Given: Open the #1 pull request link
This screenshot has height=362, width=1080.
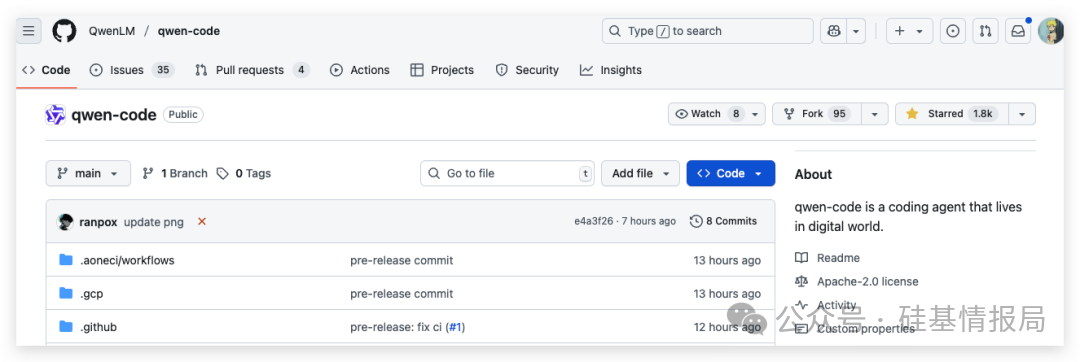Looking at the screenshot, I should (456, 327).
